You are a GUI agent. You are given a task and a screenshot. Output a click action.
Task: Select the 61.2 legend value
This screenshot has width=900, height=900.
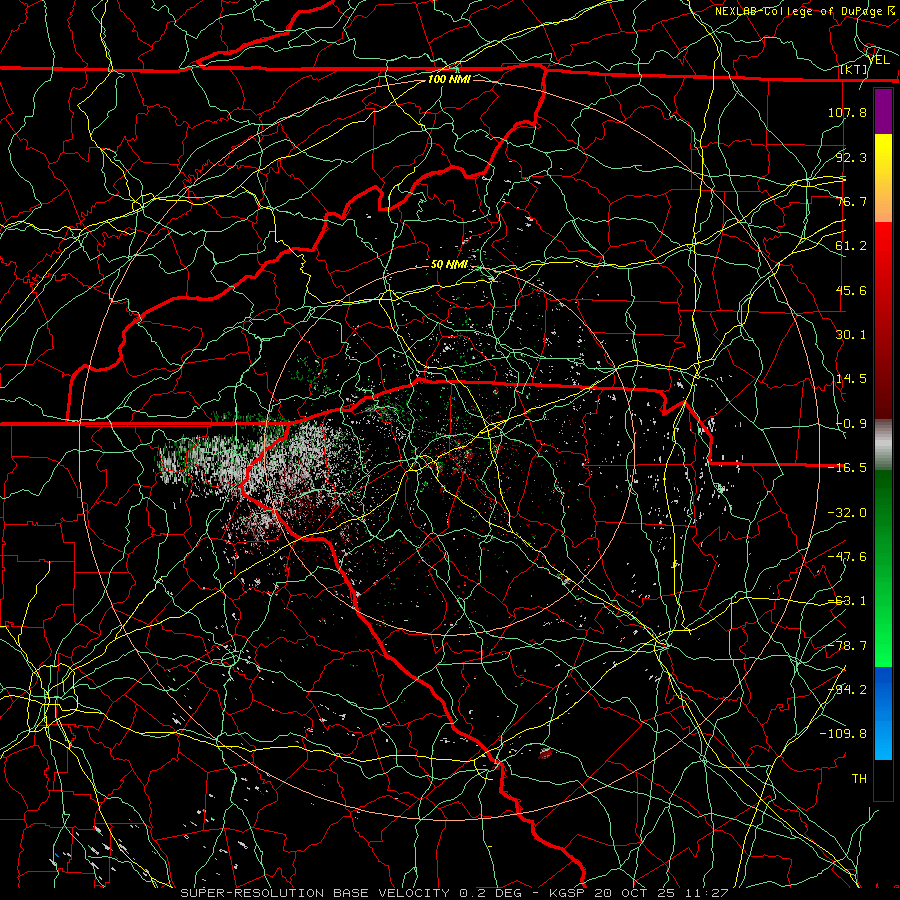click(851, 246)
